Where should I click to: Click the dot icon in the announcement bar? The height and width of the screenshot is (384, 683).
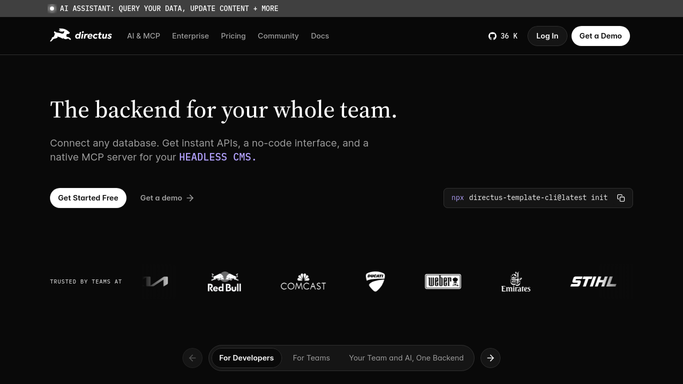(x=52, y=8)
